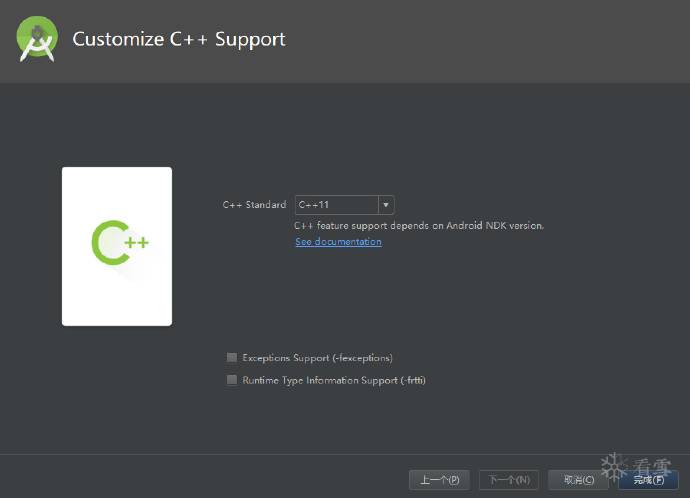Select the C++11 combo box field
This screenshot has width=690, height=498.
344,205
